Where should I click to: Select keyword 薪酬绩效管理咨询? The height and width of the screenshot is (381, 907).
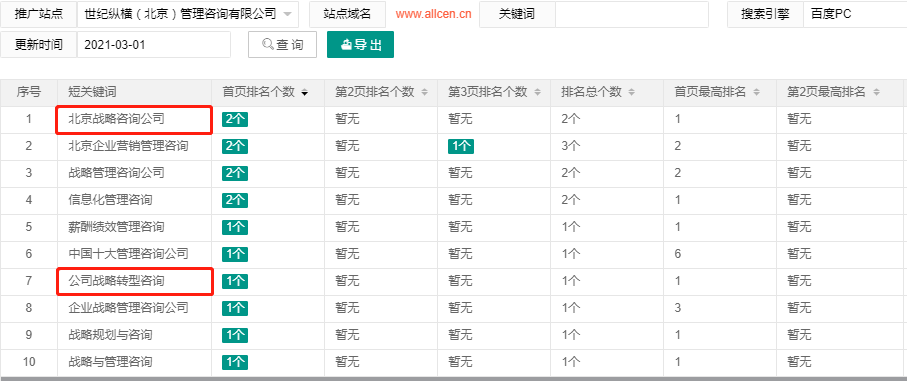116,227
